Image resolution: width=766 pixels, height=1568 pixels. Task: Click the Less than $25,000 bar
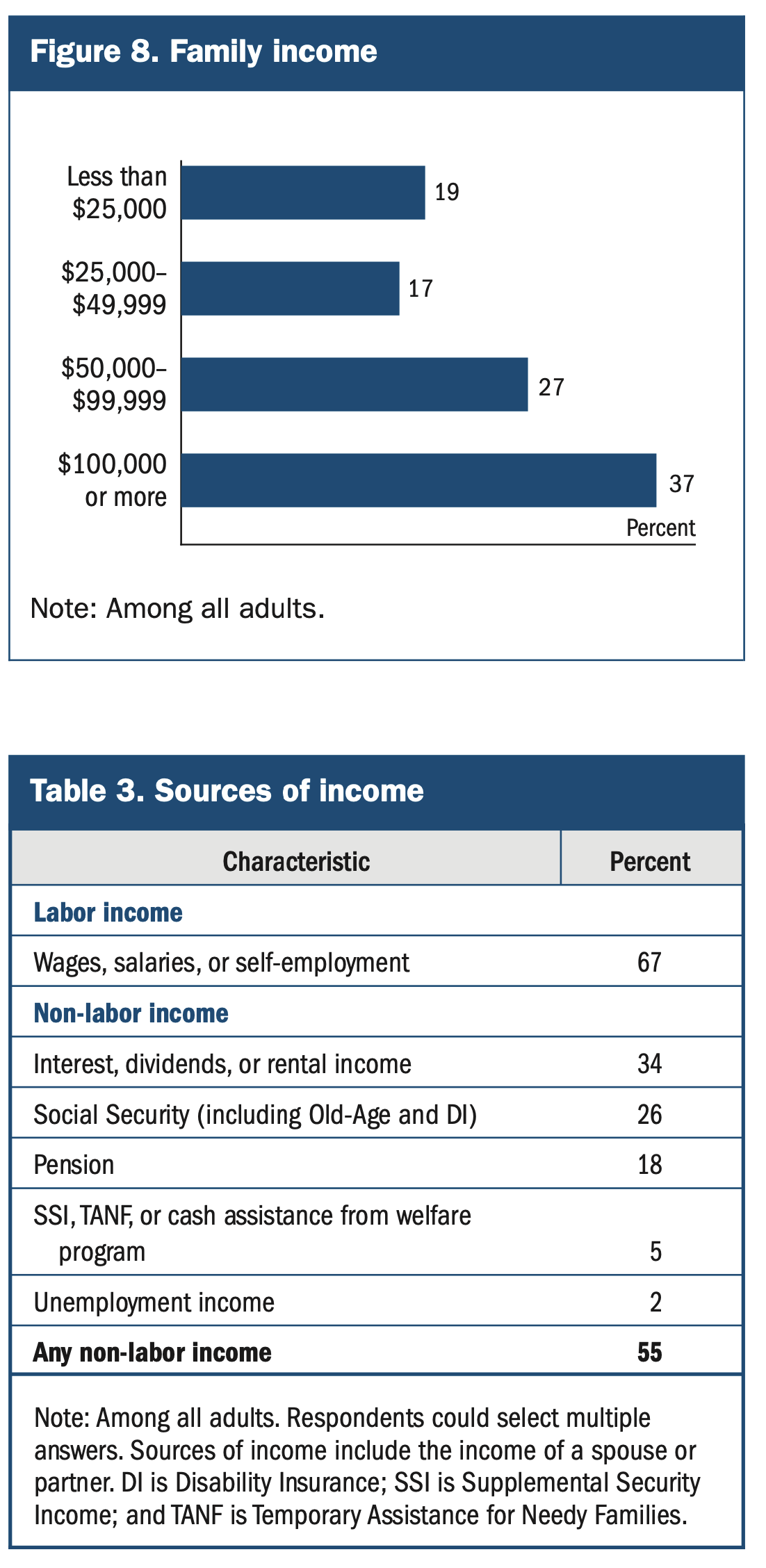click(x=303, y=193)
